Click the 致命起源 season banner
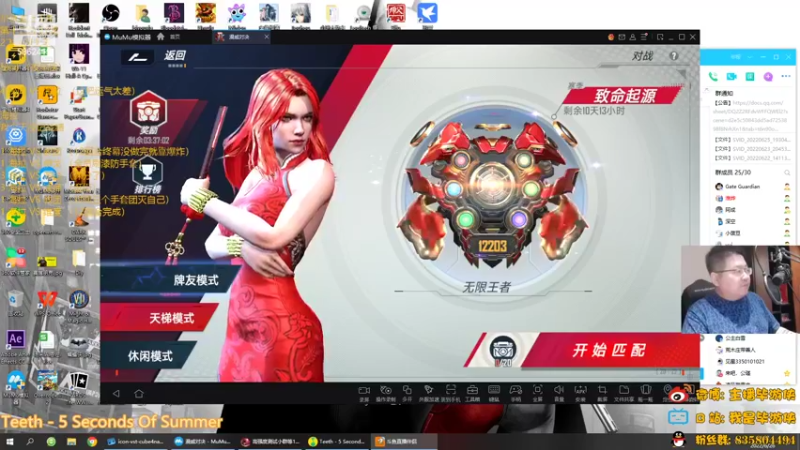This screenshot has width=800, height=450. 624,96
